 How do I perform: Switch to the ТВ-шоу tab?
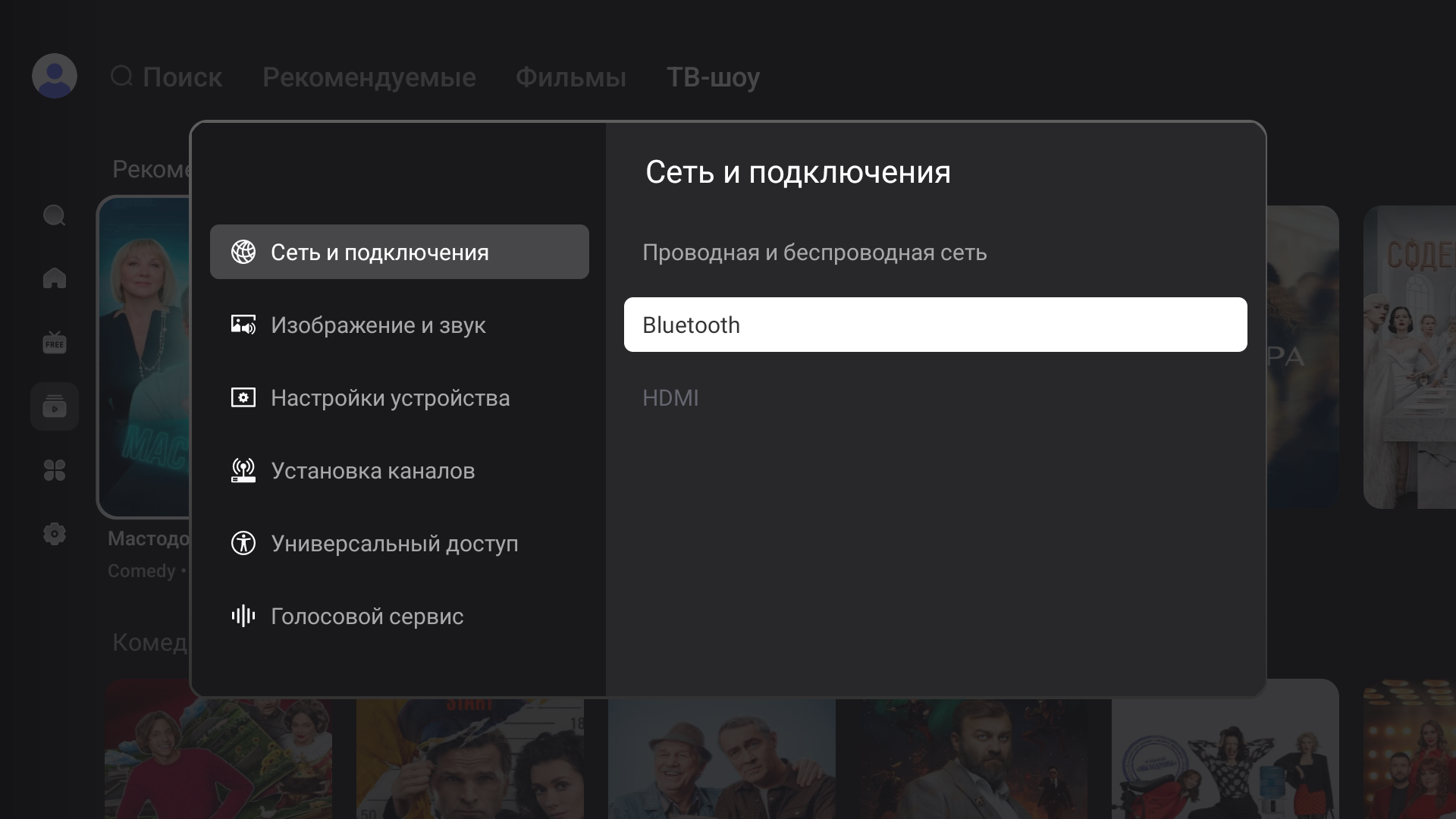(713, 77)
